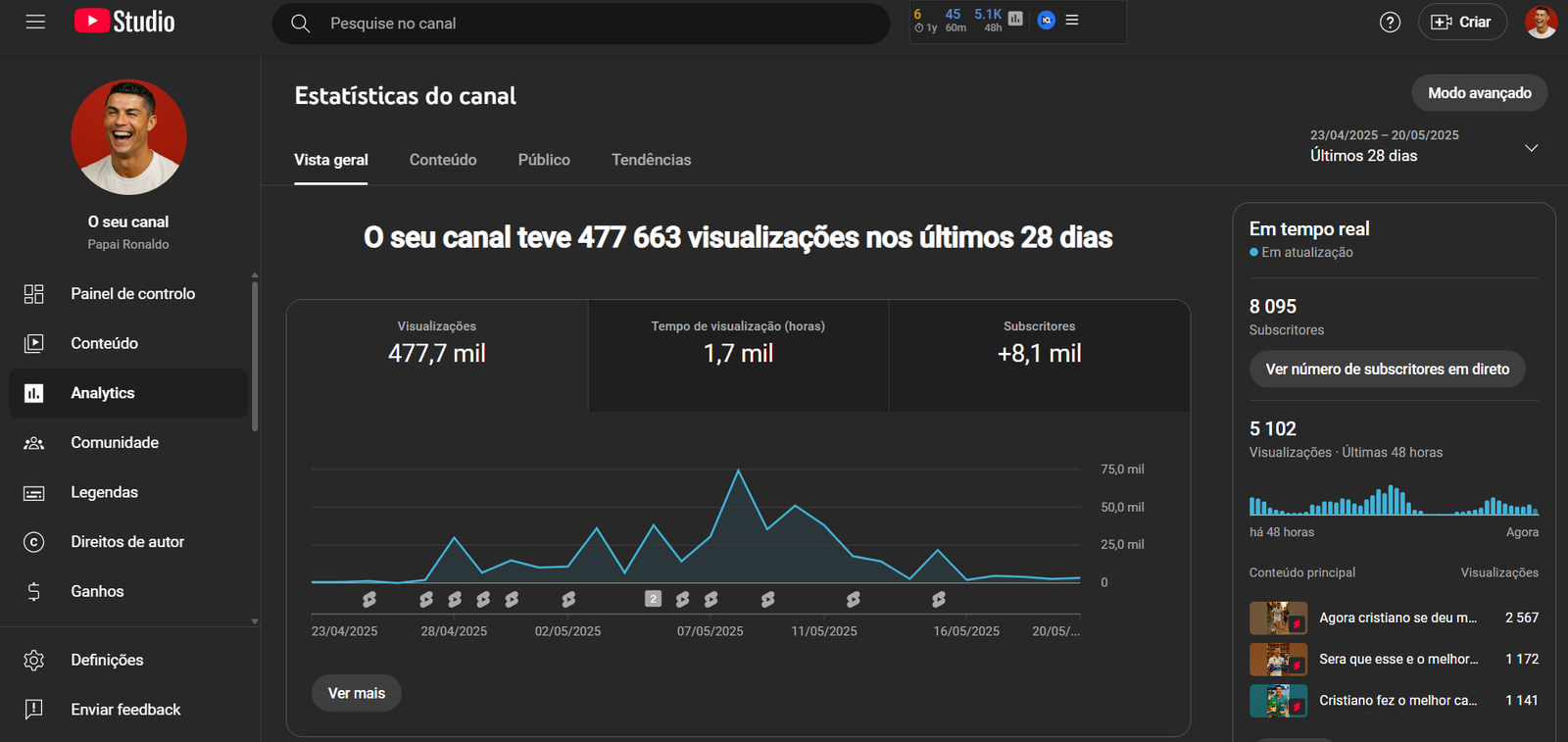Open Legendas sidebar item
The height and width of the screenshot is (742, 1568).
[128, 492]
